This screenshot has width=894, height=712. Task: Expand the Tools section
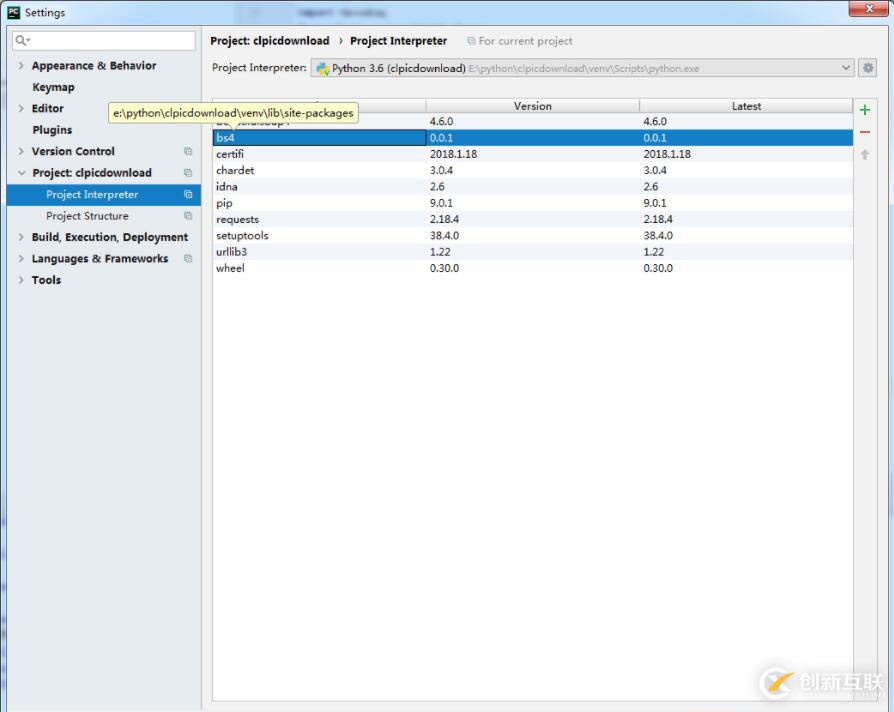21,280
